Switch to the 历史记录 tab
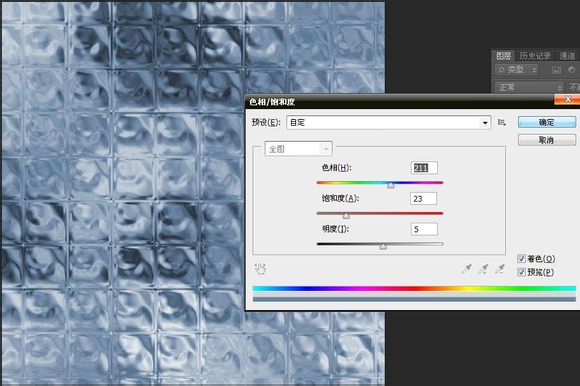 (x=535, y=56)
